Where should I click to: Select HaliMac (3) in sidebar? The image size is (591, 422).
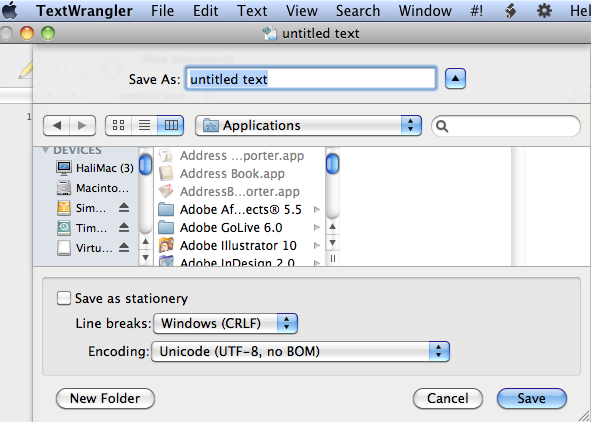(95, 168)
